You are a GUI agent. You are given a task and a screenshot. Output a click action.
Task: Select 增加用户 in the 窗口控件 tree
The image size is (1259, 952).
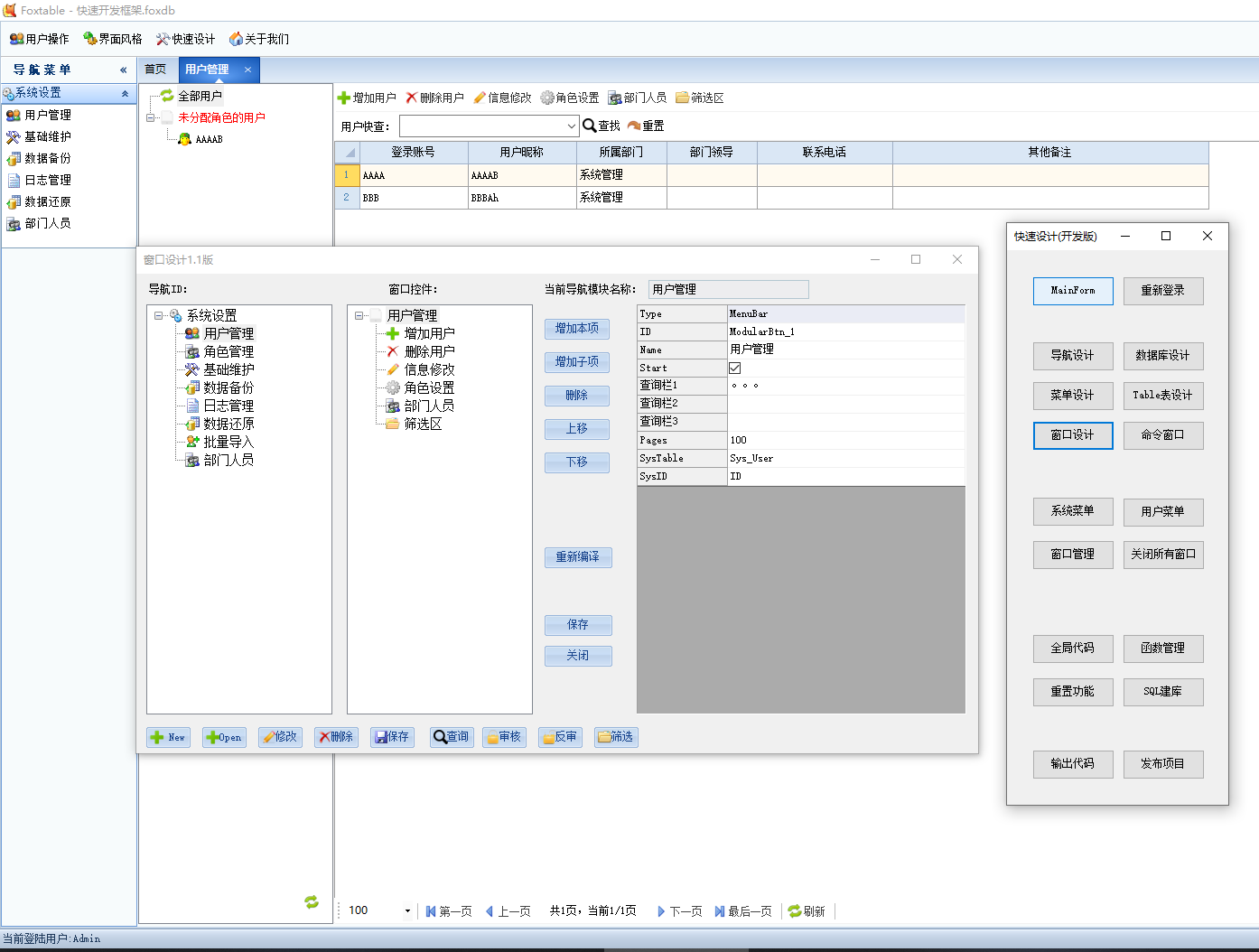(x=429, y=333)
